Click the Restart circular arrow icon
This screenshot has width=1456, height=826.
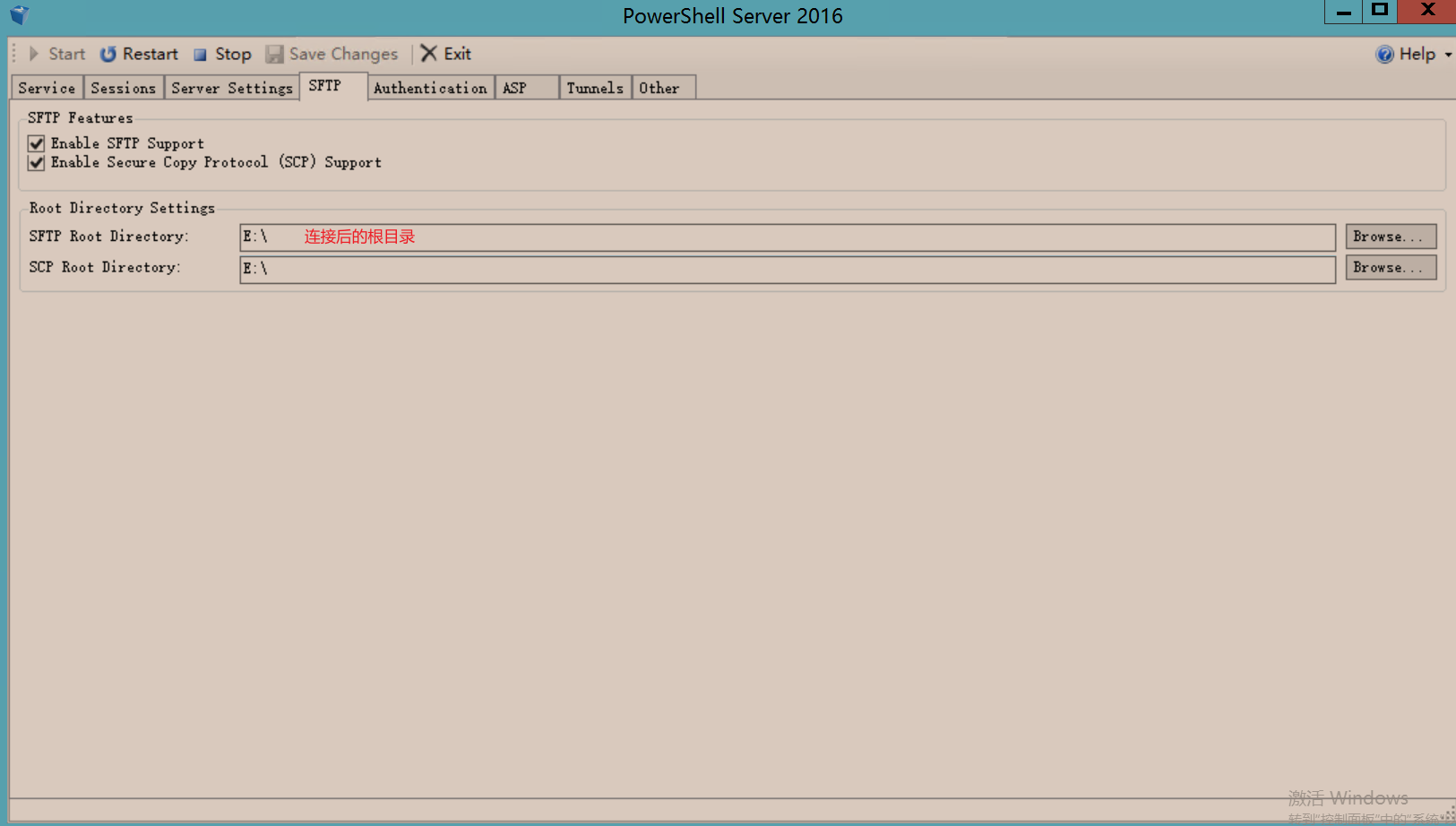pyautogui.click(x=108, y=54)
